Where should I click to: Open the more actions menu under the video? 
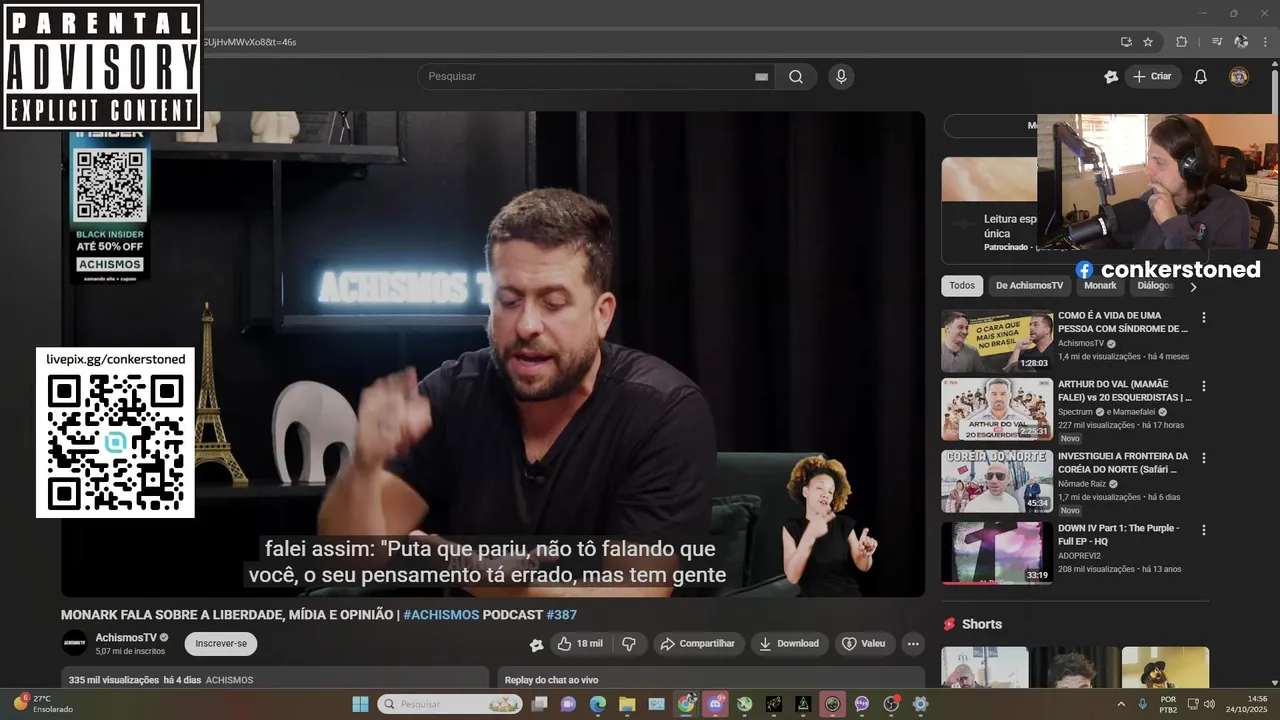tap(913, 644)
